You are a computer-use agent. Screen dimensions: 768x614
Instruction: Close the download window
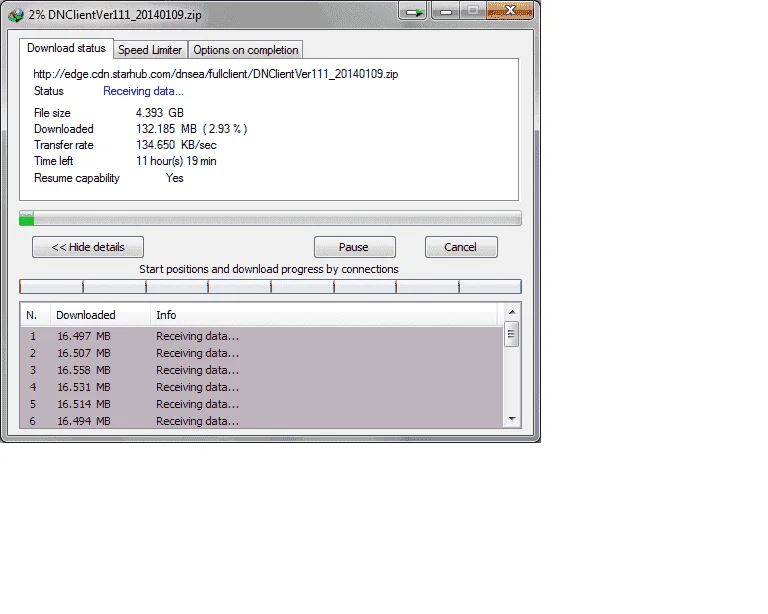(x=510, y=11)
